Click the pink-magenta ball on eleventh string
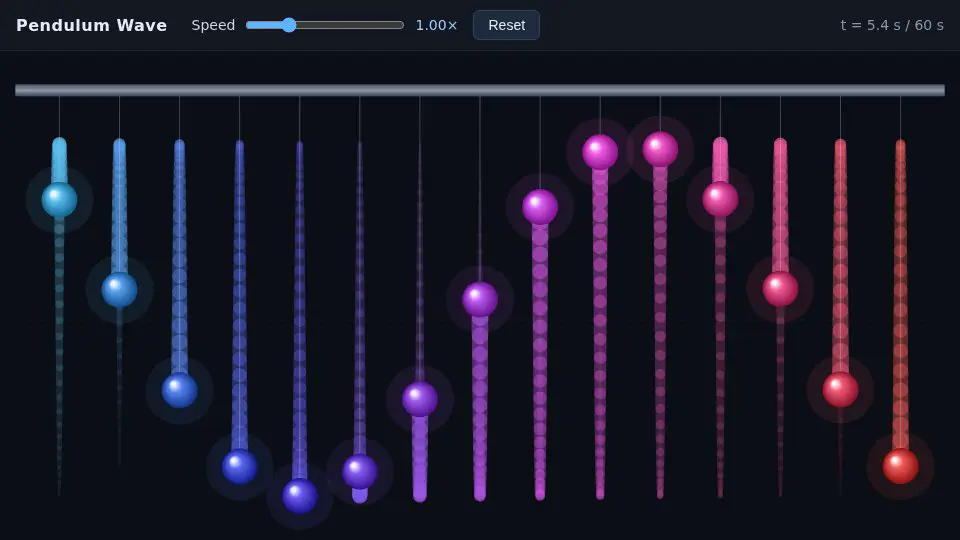960x540 pixels. coord(660,149)
